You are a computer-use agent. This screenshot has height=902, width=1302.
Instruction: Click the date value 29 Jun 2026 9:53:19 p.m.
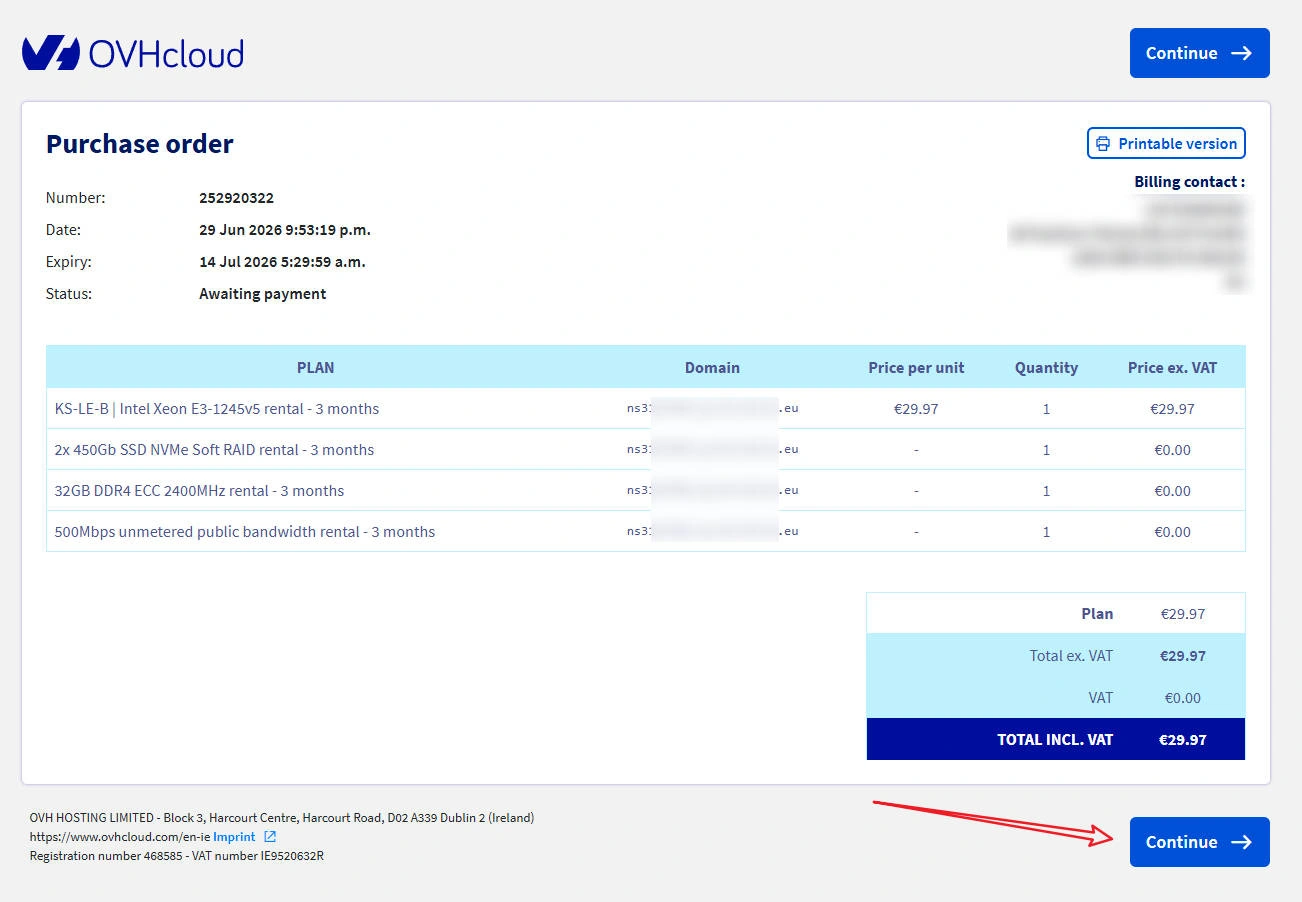point(285,230)
